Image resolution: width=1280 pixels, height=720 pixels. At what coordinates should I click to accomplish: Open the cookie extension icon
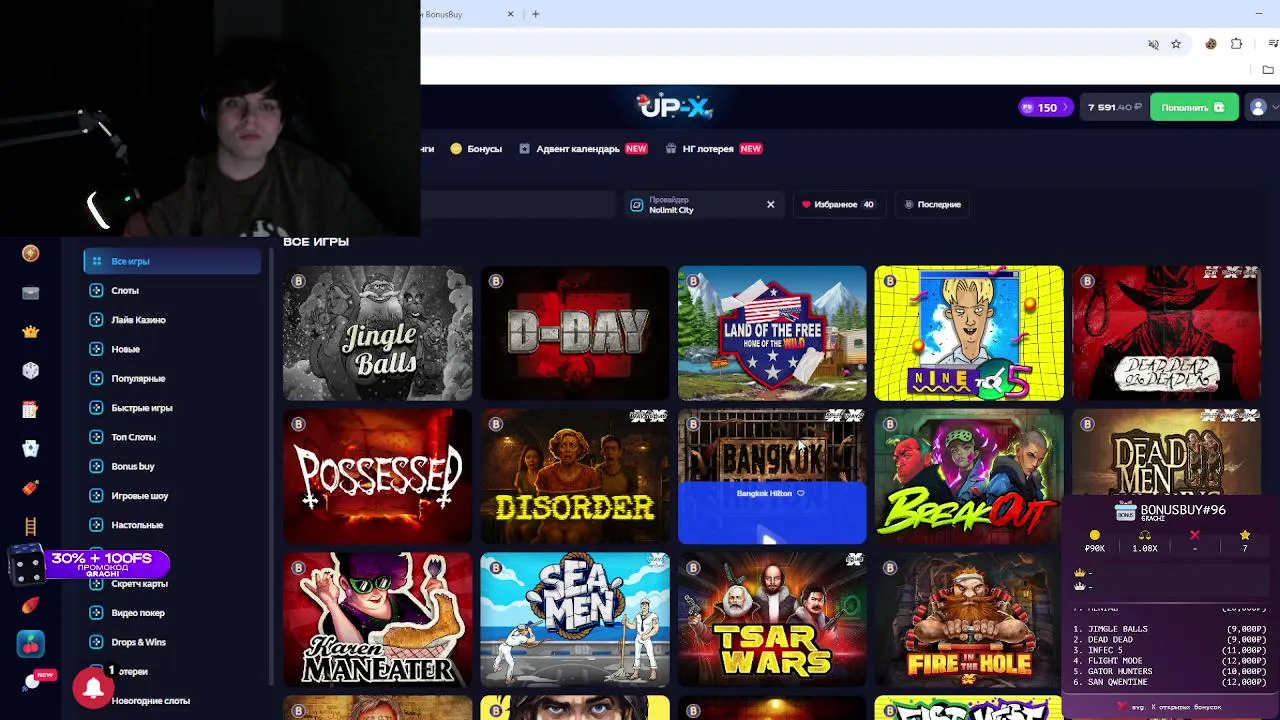[1211, 44]
